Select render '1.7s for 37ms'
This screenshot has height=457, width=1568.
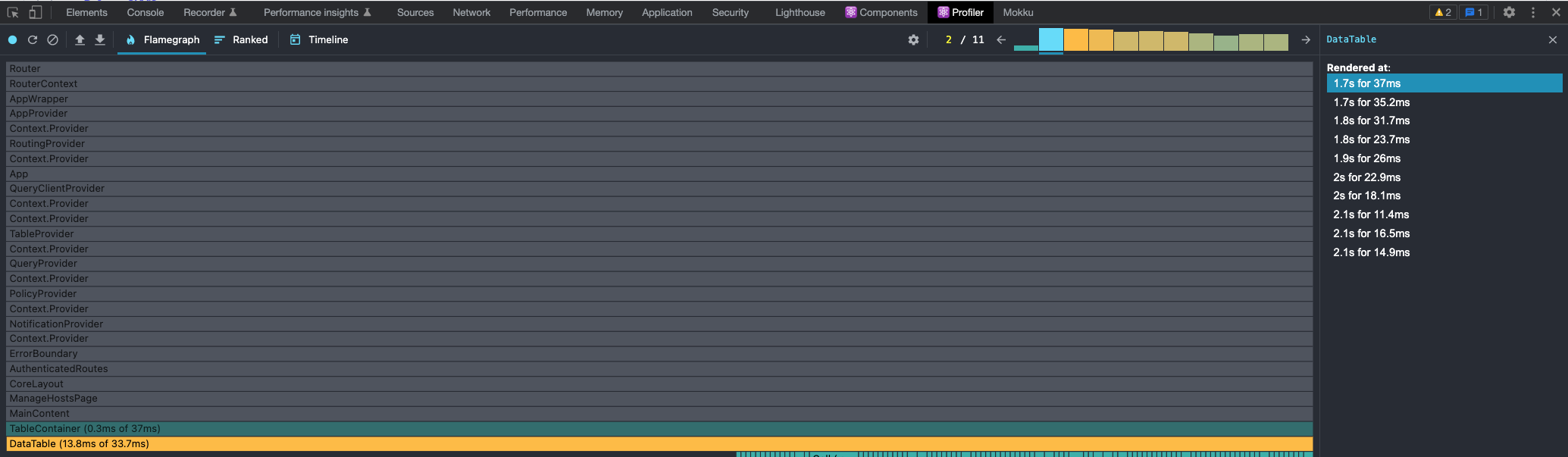point(1444,83)
